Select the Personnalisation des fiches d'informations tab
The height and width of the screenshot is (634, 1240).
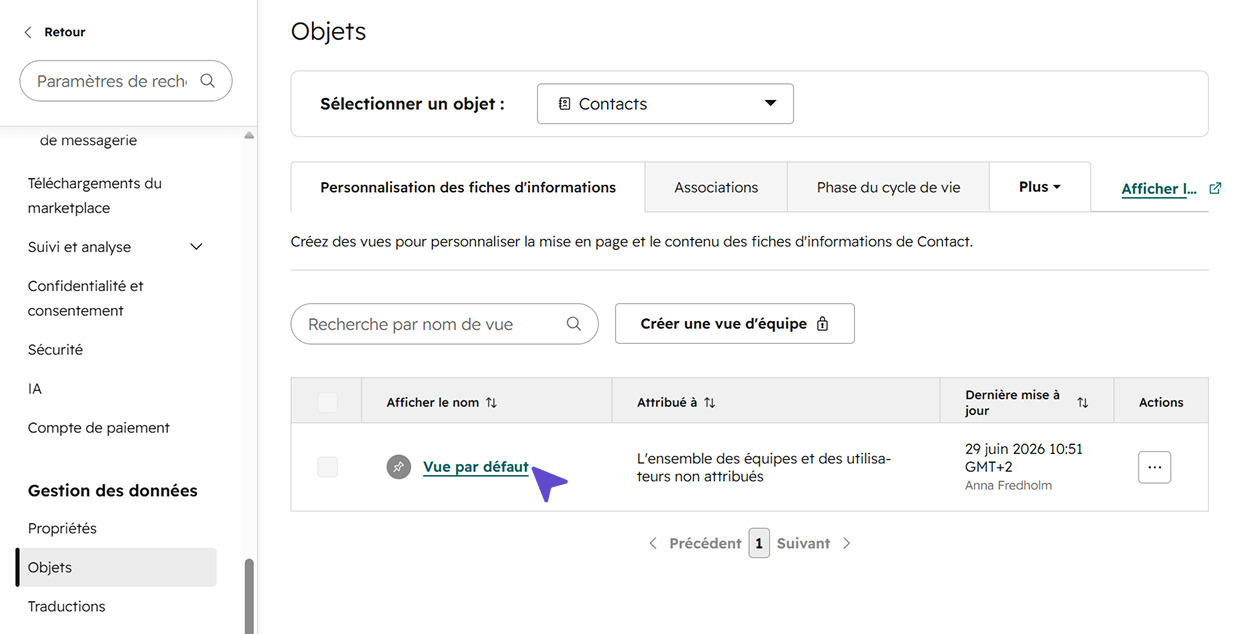coord(468,187)
